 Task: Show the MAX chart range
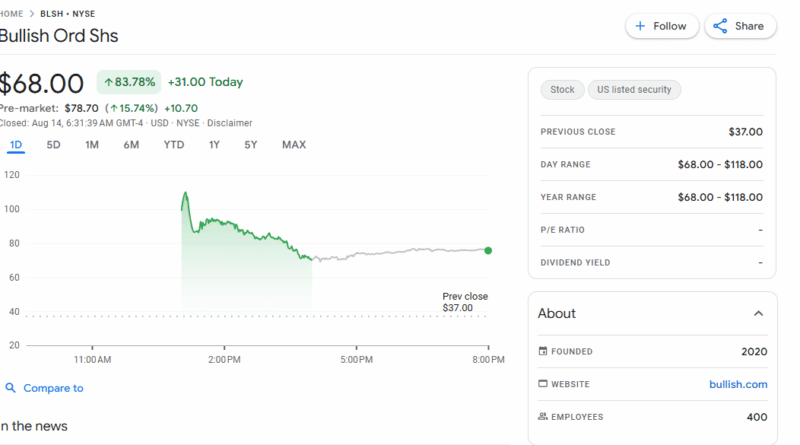(x=294, y=145)
